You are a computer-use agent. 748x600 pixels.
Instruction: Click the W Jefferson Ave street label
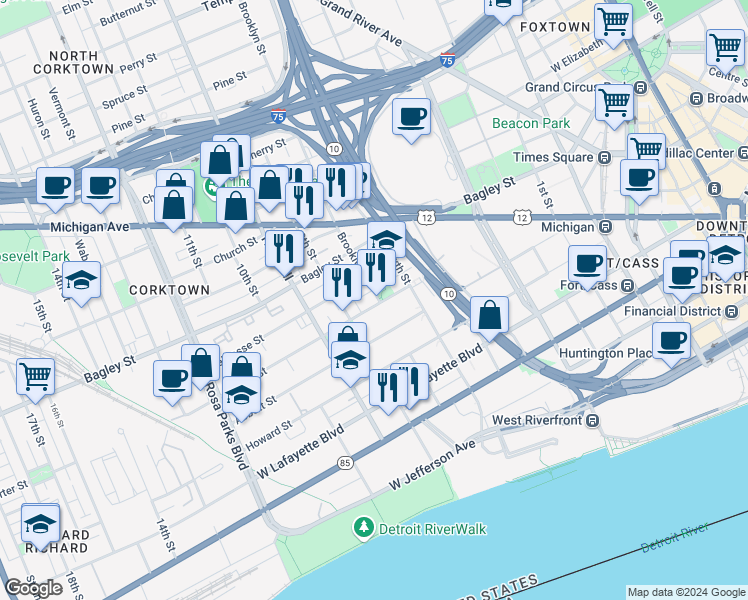click(x=432, y=465)
